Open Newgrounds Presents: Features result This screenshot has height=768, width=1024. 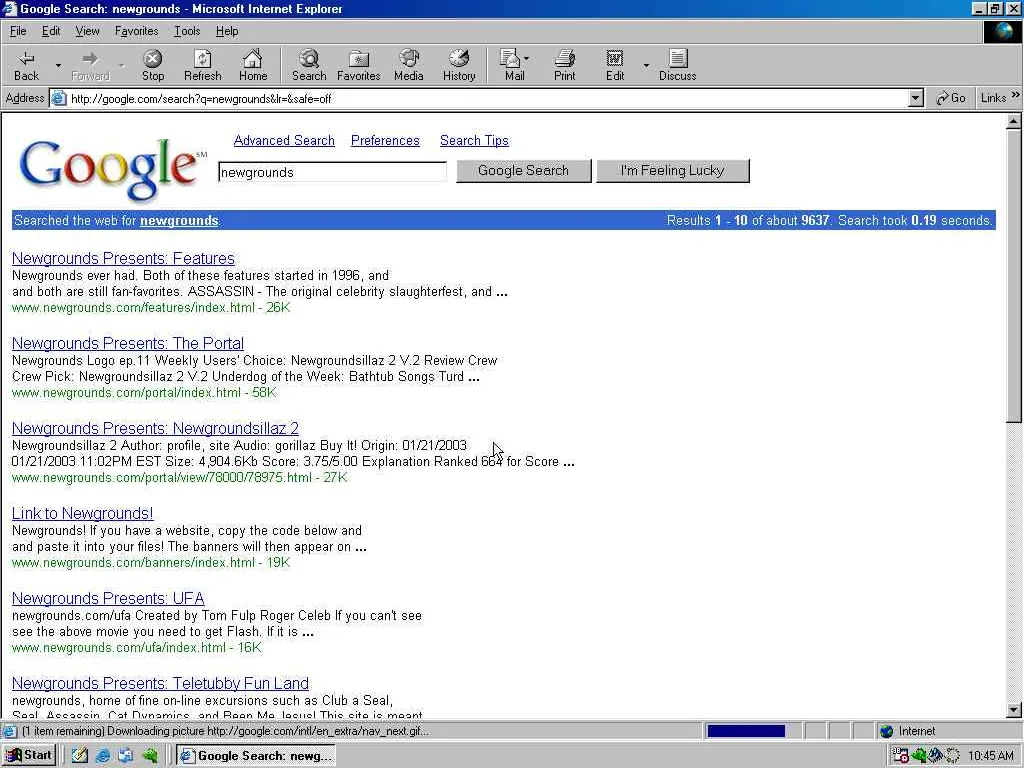click(x=123, y=258)
